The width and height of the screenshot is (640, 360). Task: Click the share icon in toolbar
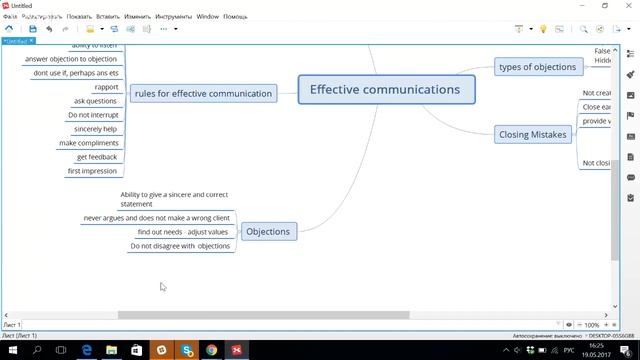[x=600, y=29]
